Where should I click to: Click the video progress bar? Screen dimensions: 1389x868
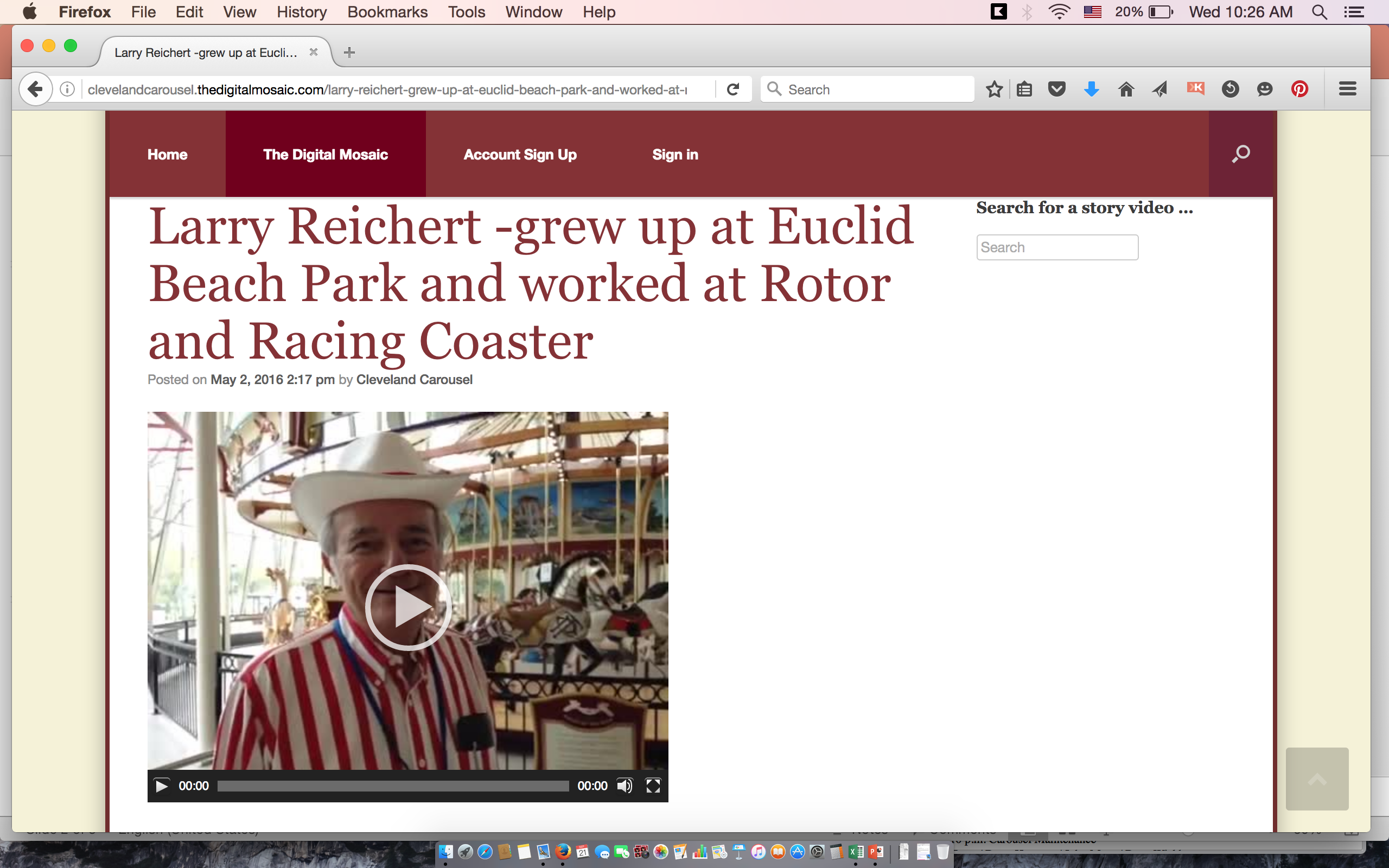(x=393, y=786)
